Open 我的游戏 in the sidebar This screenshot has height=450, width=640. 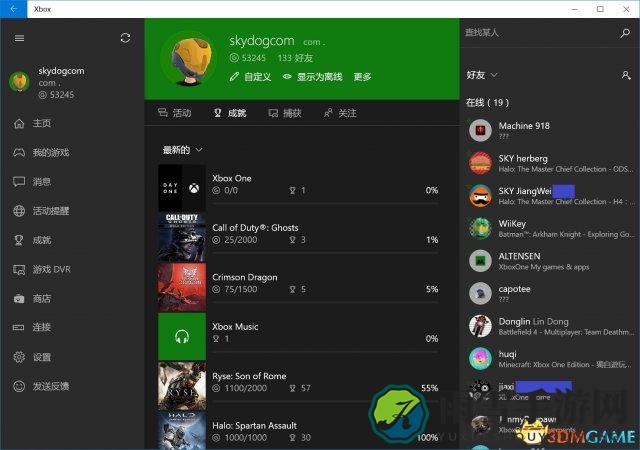tap(51, 153)
